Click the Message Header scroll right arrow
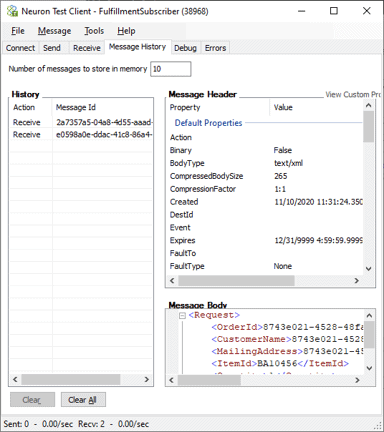This screenshot has width=384, height=432. [356, 281]
